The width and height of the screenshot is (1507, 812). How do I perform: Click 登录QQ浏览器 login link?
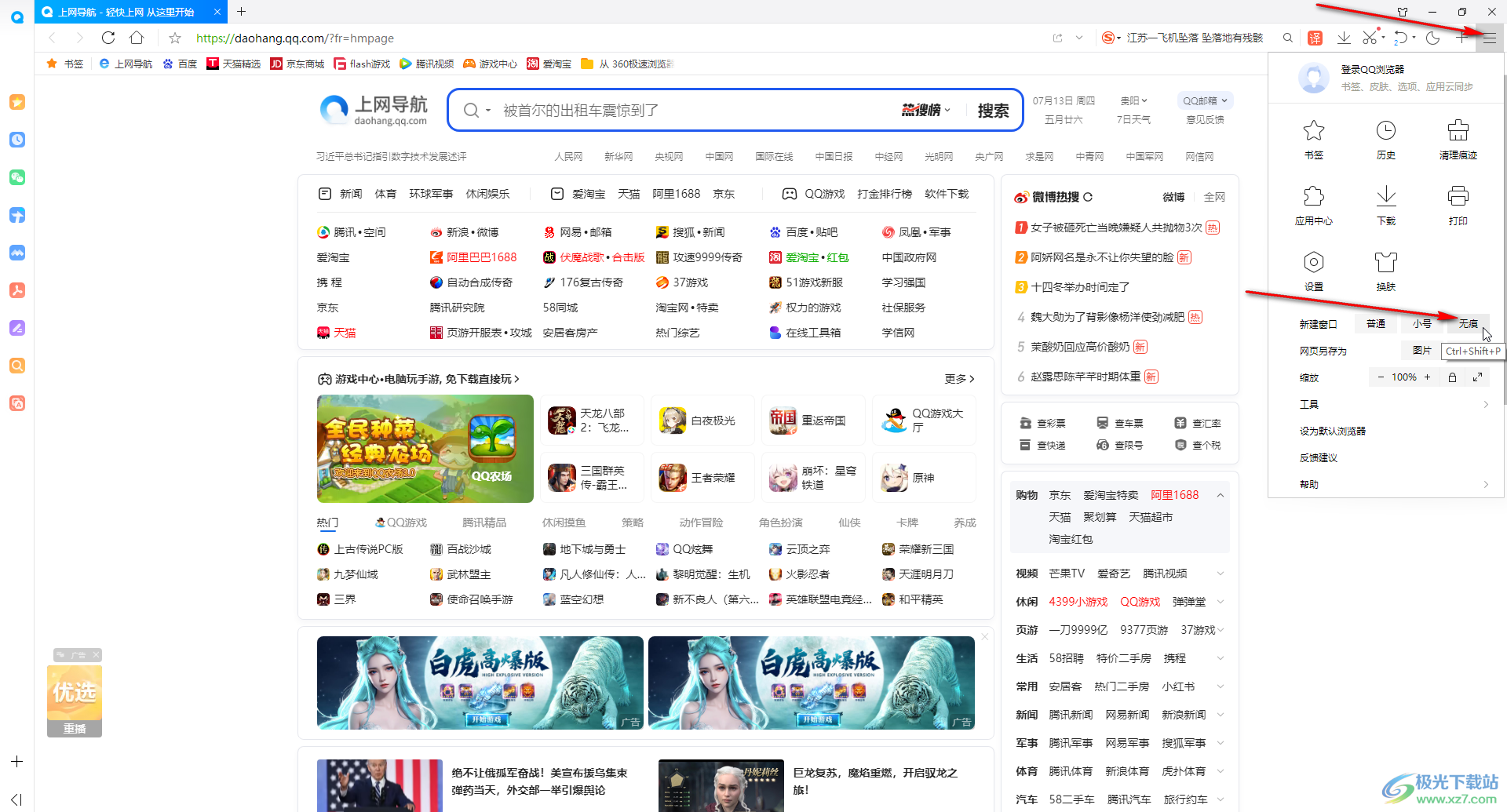pyautogui.click(x=1372, y=70)
